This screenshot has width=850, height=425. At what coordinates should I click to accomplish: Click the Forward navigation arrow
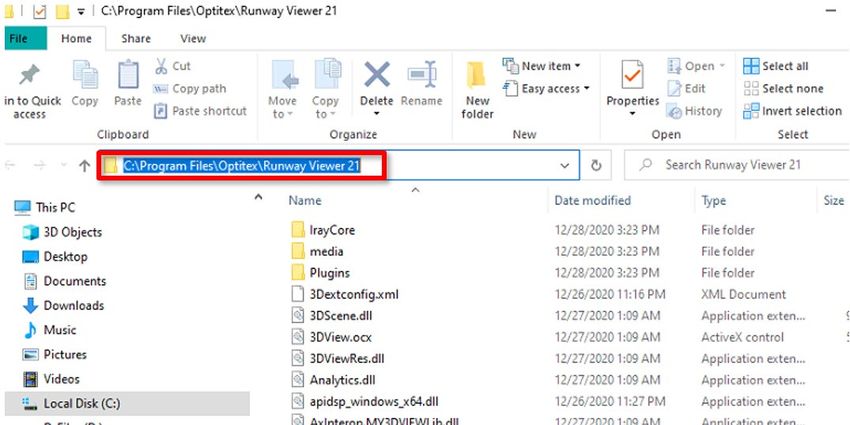pyautogui.click(x=40, y=166)
